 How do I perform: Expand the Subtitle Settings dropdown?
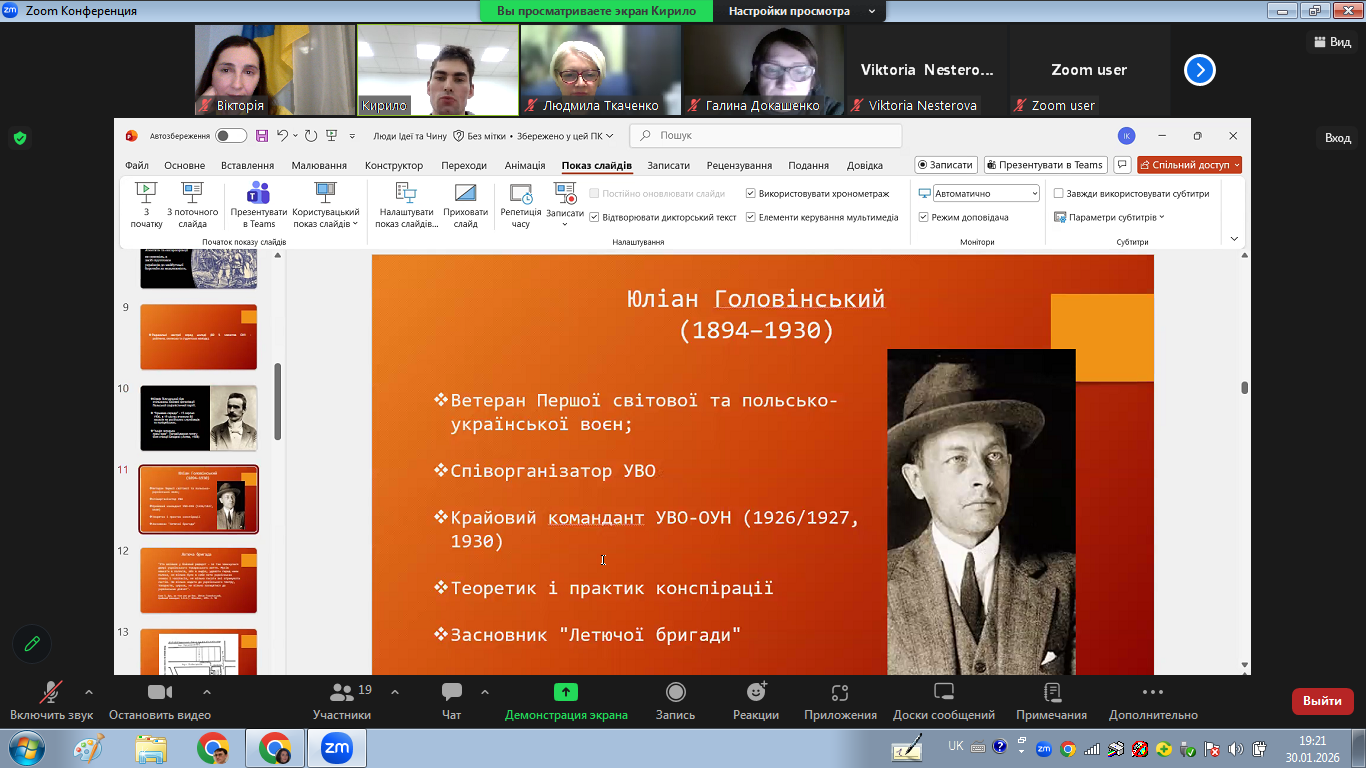1115,217
